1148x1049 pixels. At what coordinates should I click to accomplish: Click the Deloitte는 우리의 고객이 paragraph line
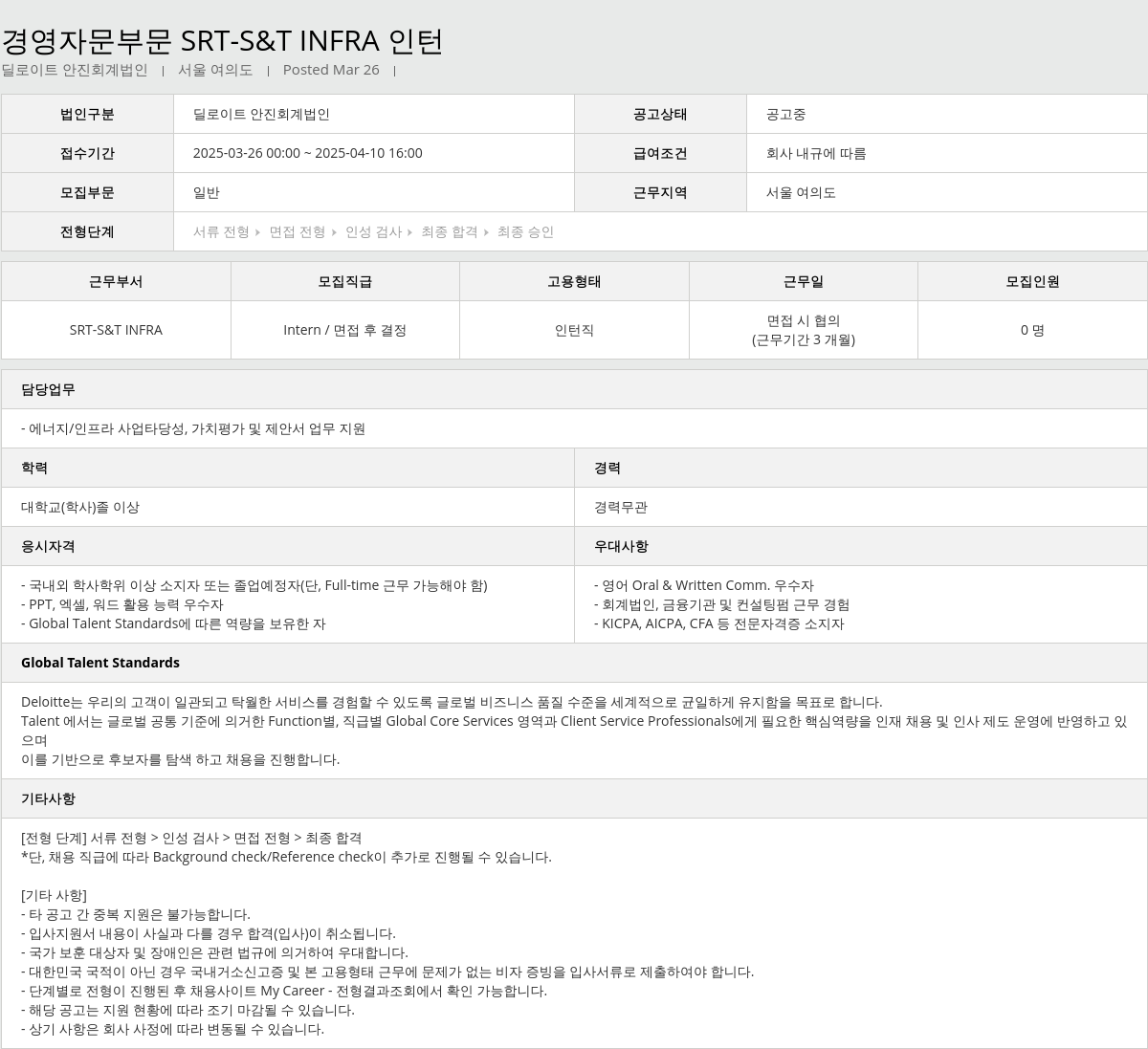(452, 702)
